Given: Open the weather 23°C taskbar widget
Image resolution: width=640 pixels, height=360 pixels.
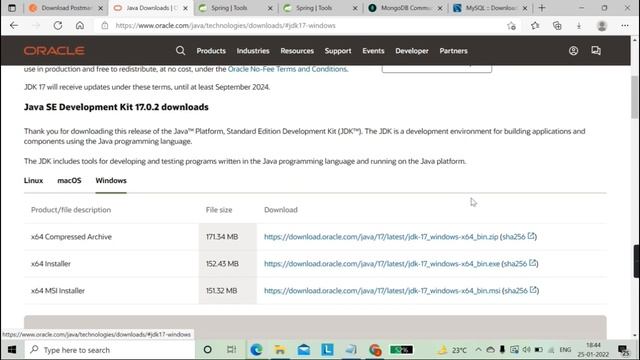Looking at the screenshot, I should [453, 350].
